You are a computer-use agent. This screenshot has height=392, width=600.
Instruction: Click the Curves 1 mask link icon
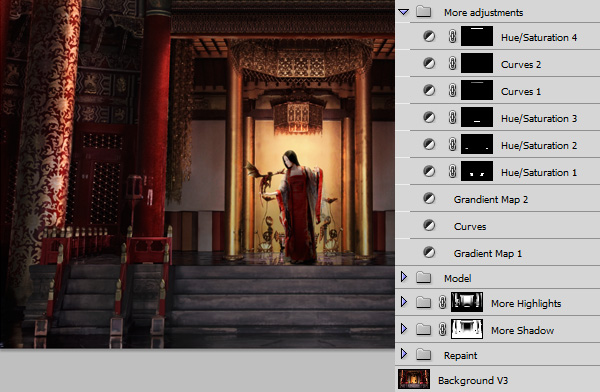click(x=452, y=91)
